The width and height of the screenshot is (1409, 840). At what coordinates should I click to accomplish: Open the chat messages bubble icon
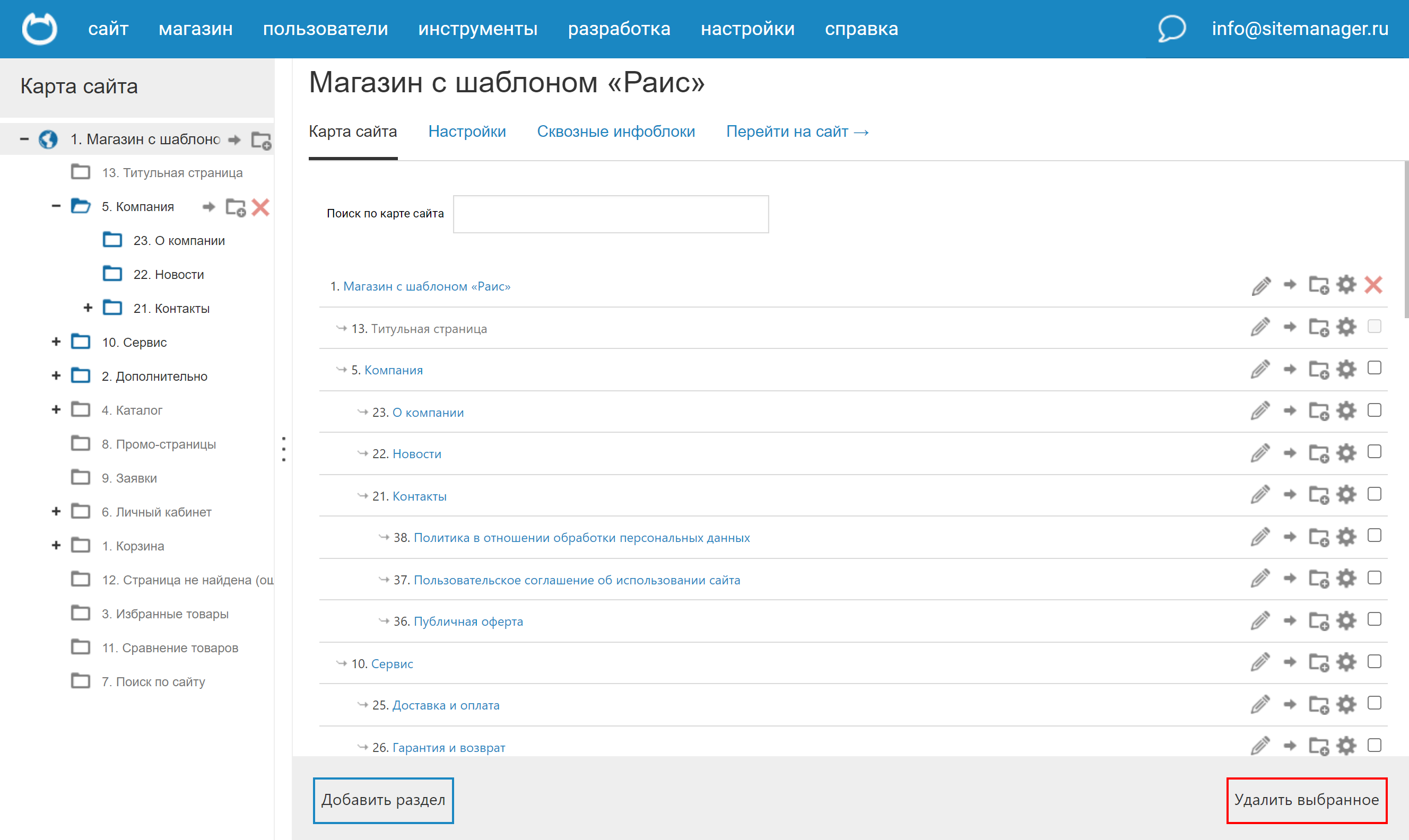point(1171,28)
